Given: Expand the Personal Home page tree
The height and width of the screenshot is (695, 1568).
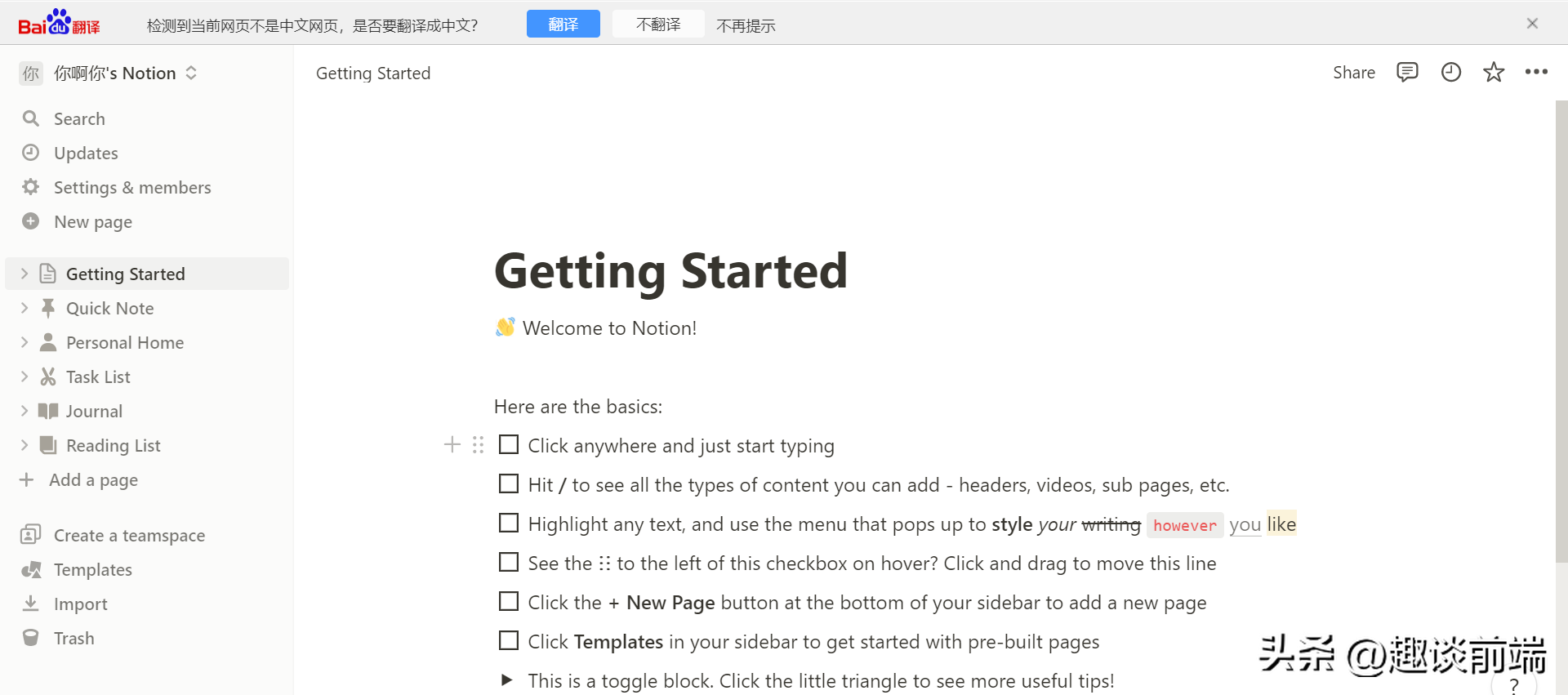Looking at the screenshot, I should [x=24, y=342].
